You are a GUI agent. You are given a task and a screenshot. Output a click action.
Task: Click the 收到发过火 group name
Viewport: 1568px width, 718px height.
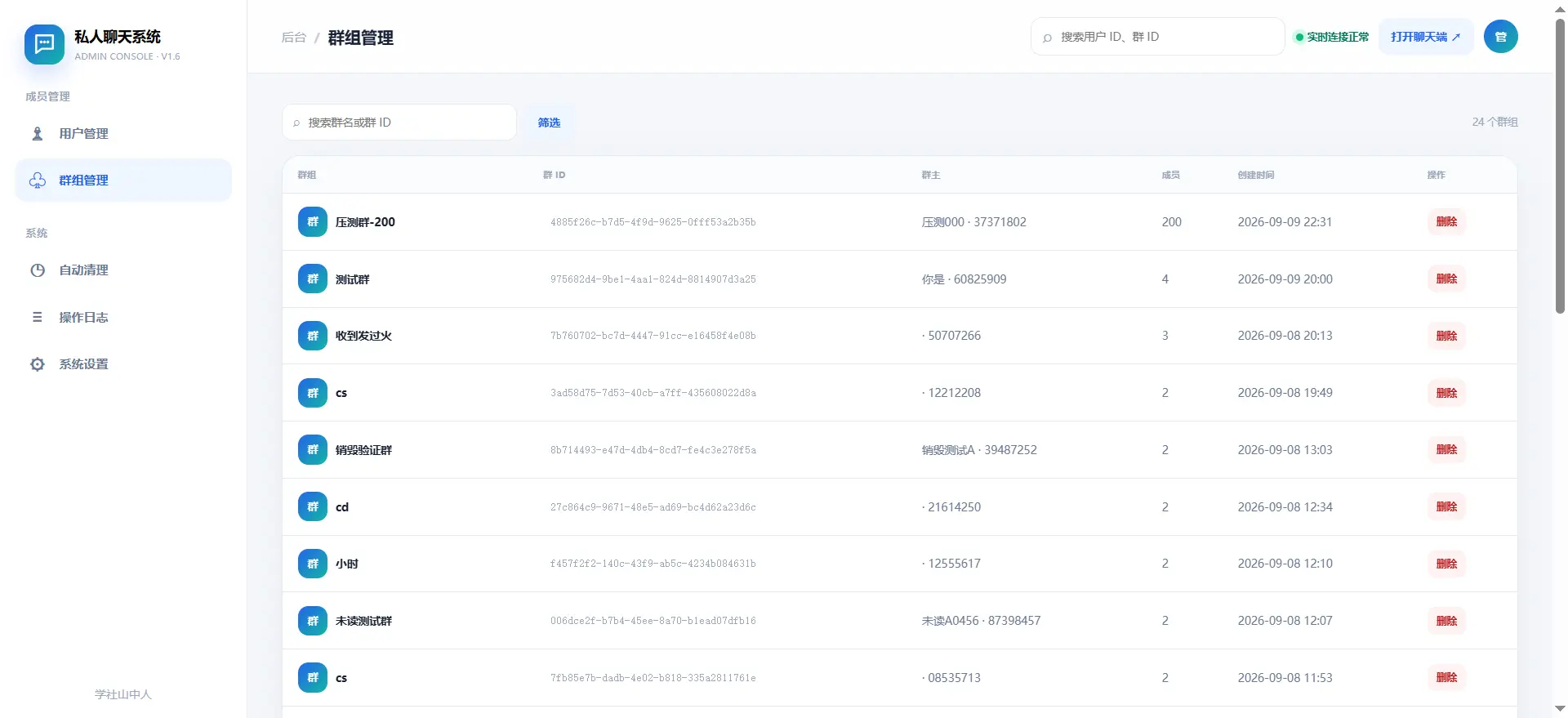click(363, 336)
